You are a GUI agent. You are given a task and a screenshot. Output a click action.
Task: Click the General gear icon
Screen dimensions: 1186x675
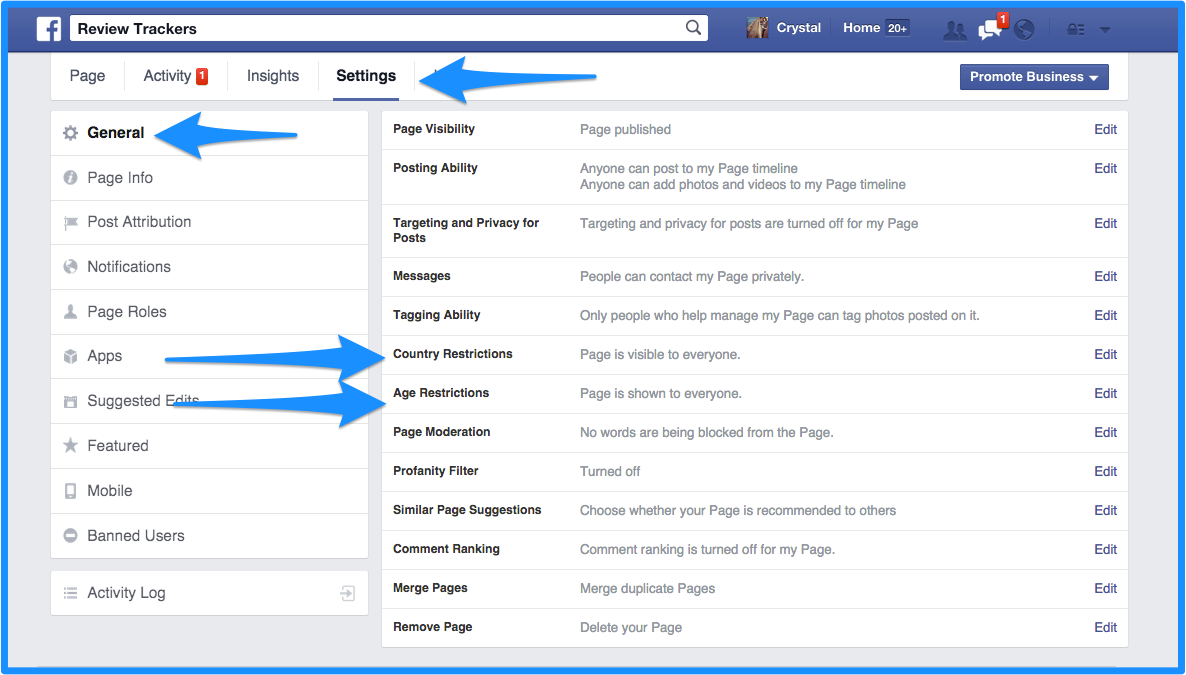(x=70, y=133)
